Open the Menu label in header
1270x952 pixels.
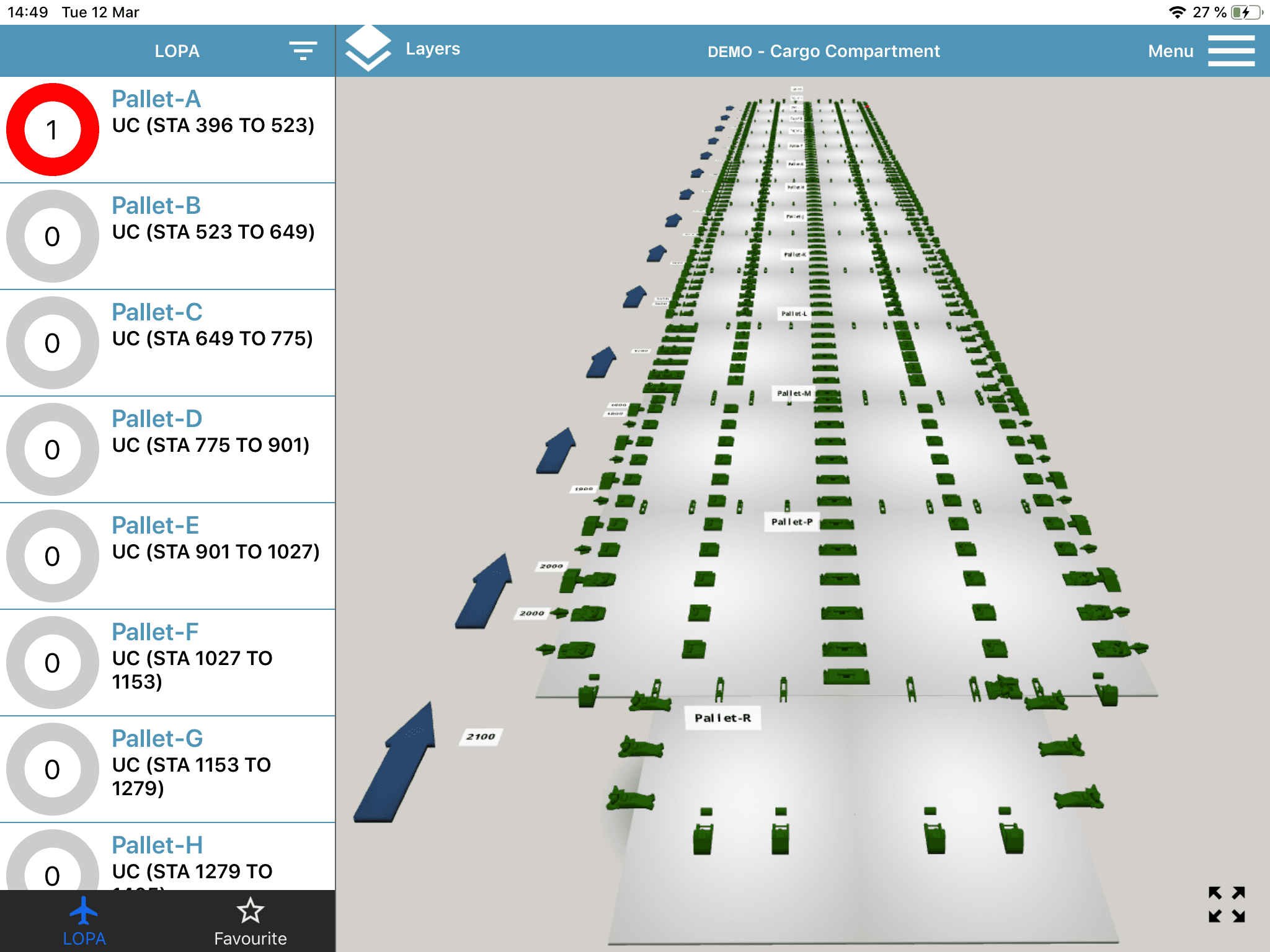1170,51
